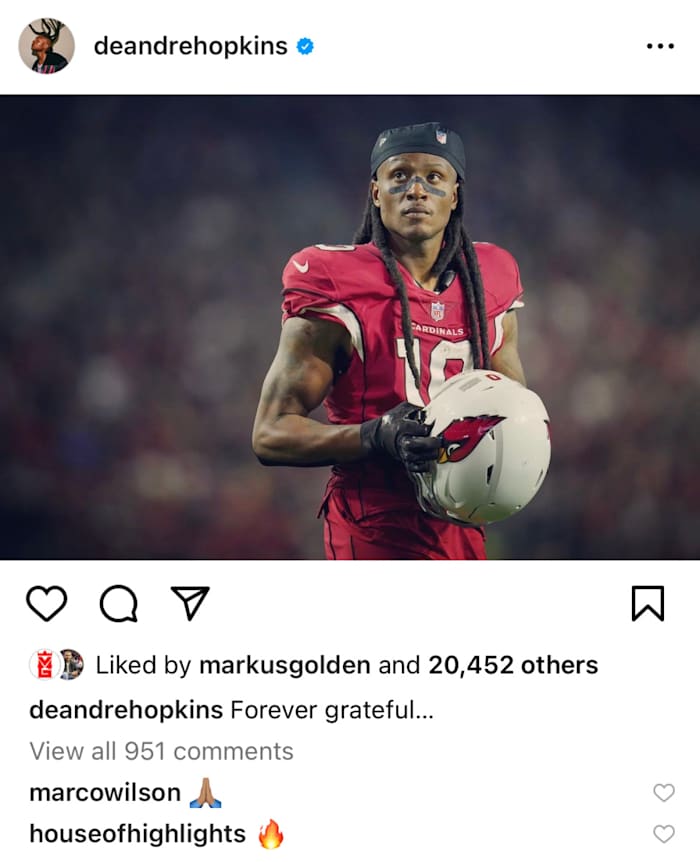Click second liker avatar thumbnail
700x862 pixels.
71,665
